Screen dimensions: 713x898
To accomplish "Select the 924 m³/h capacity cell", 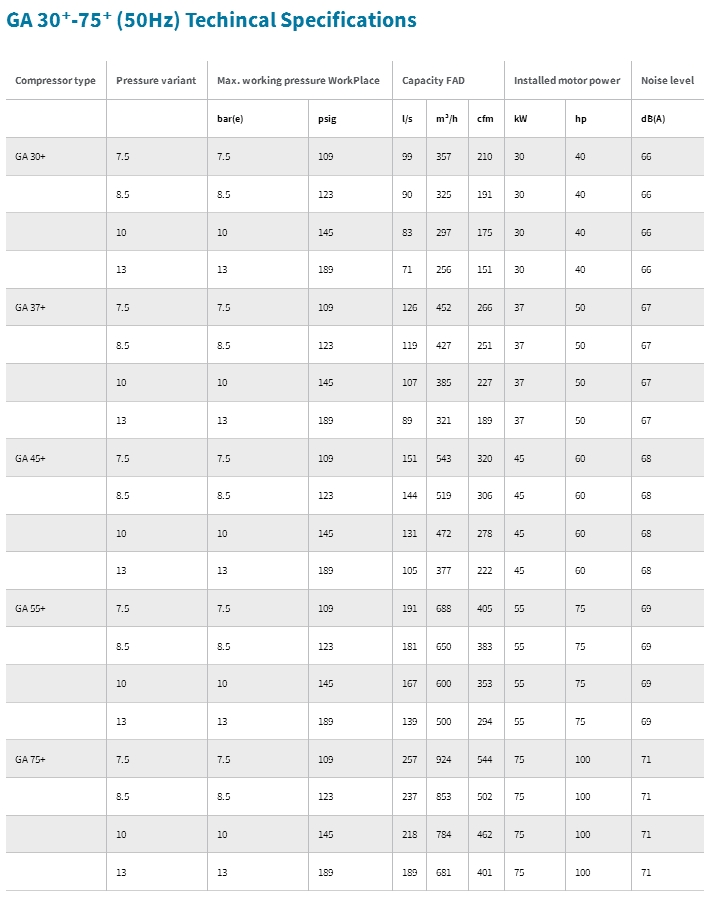I will tap(444, 759).
